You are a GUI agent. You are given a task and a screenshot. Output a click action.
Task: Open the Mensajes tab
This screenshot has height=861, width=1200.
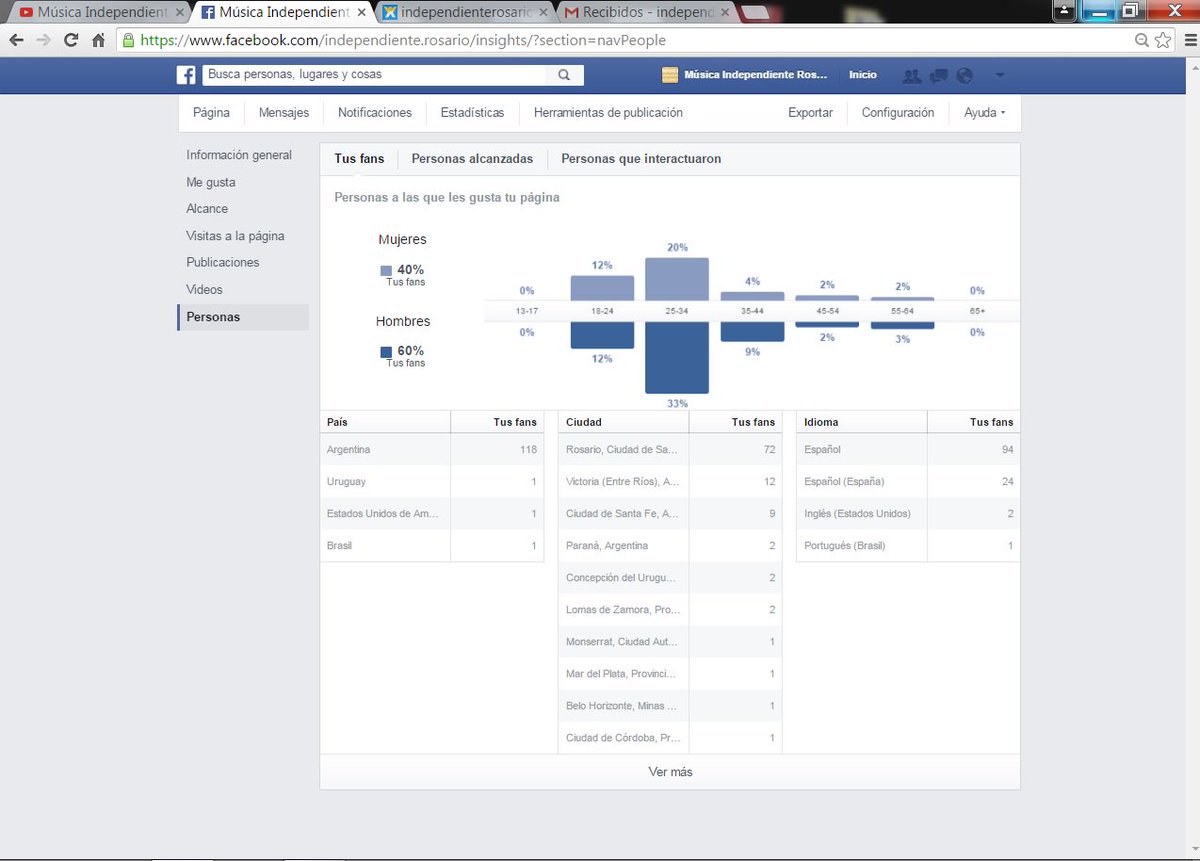click(284, 113)
